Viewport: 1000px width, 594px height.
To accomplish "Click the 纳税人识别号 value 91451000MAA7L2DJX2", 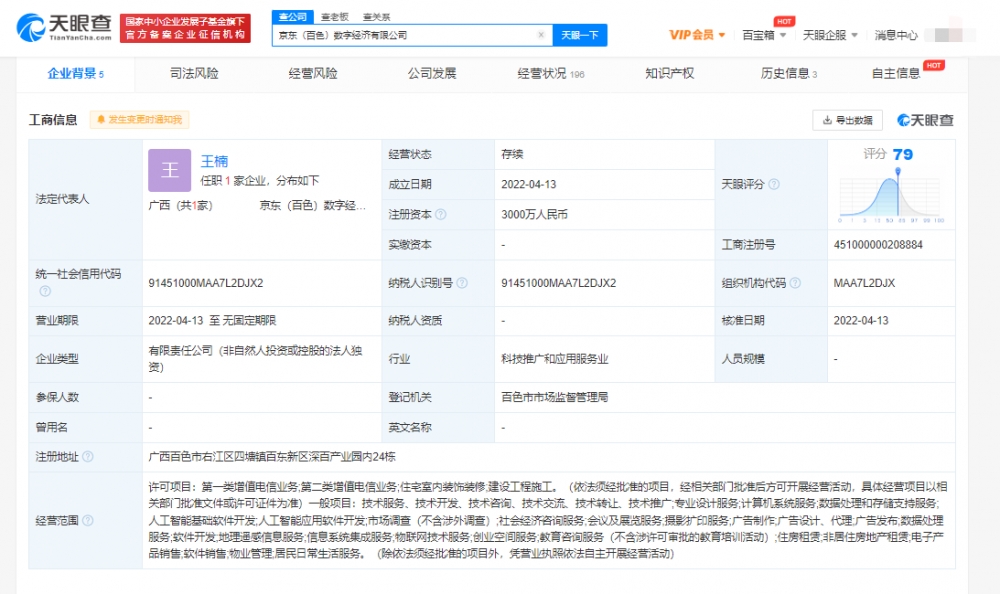I will click(559, 283).
